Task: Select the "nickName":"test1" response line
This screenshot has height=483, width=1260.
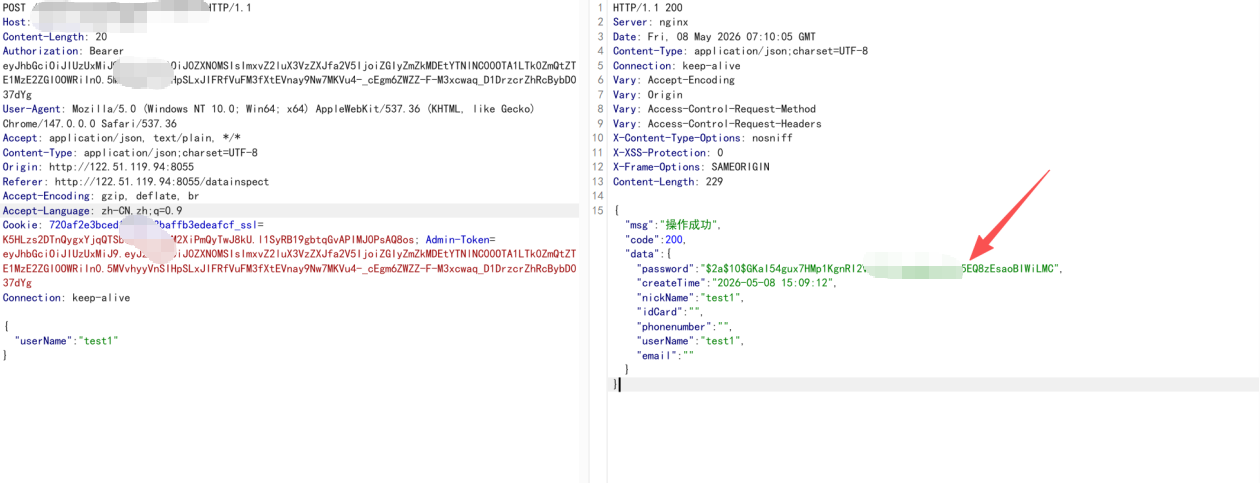Action: (x=692, y=298)
